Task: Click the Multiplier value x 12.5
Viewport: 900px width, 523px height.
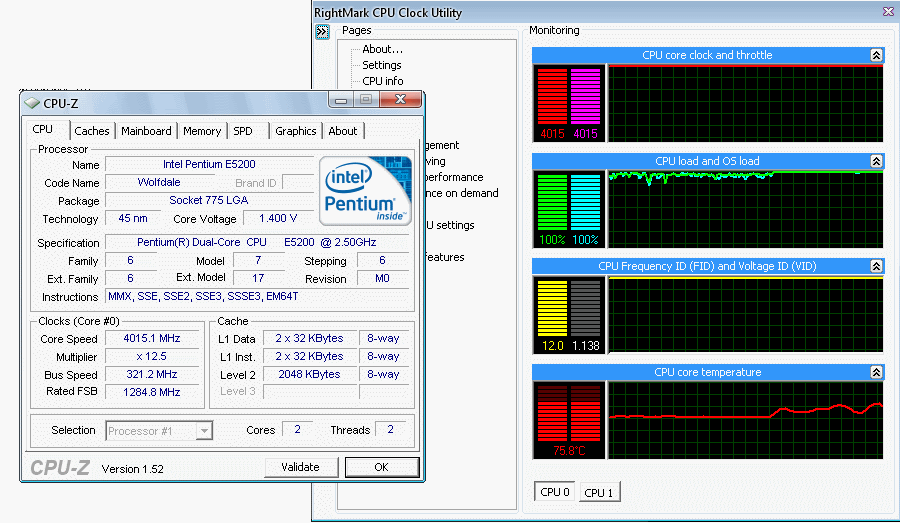Action: pyautogui.click(x=152, y=357)
